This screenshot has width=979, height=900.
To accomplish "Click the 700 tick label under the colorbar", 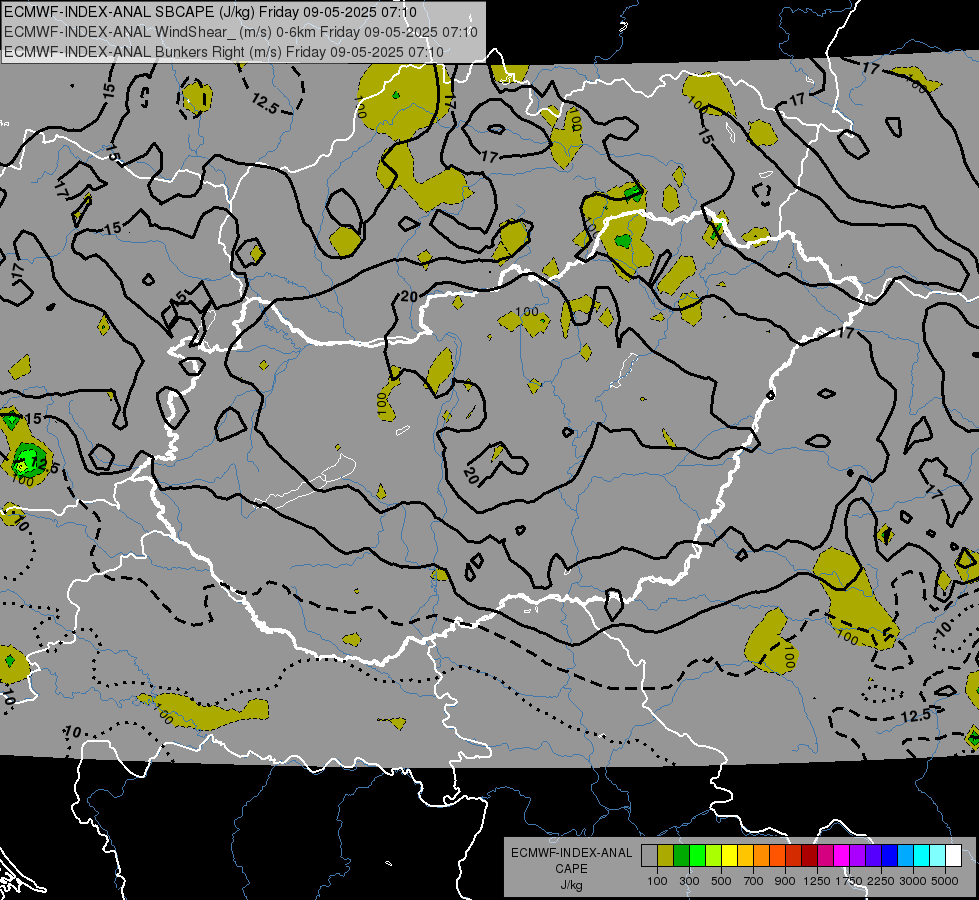I will pos(754,881).
